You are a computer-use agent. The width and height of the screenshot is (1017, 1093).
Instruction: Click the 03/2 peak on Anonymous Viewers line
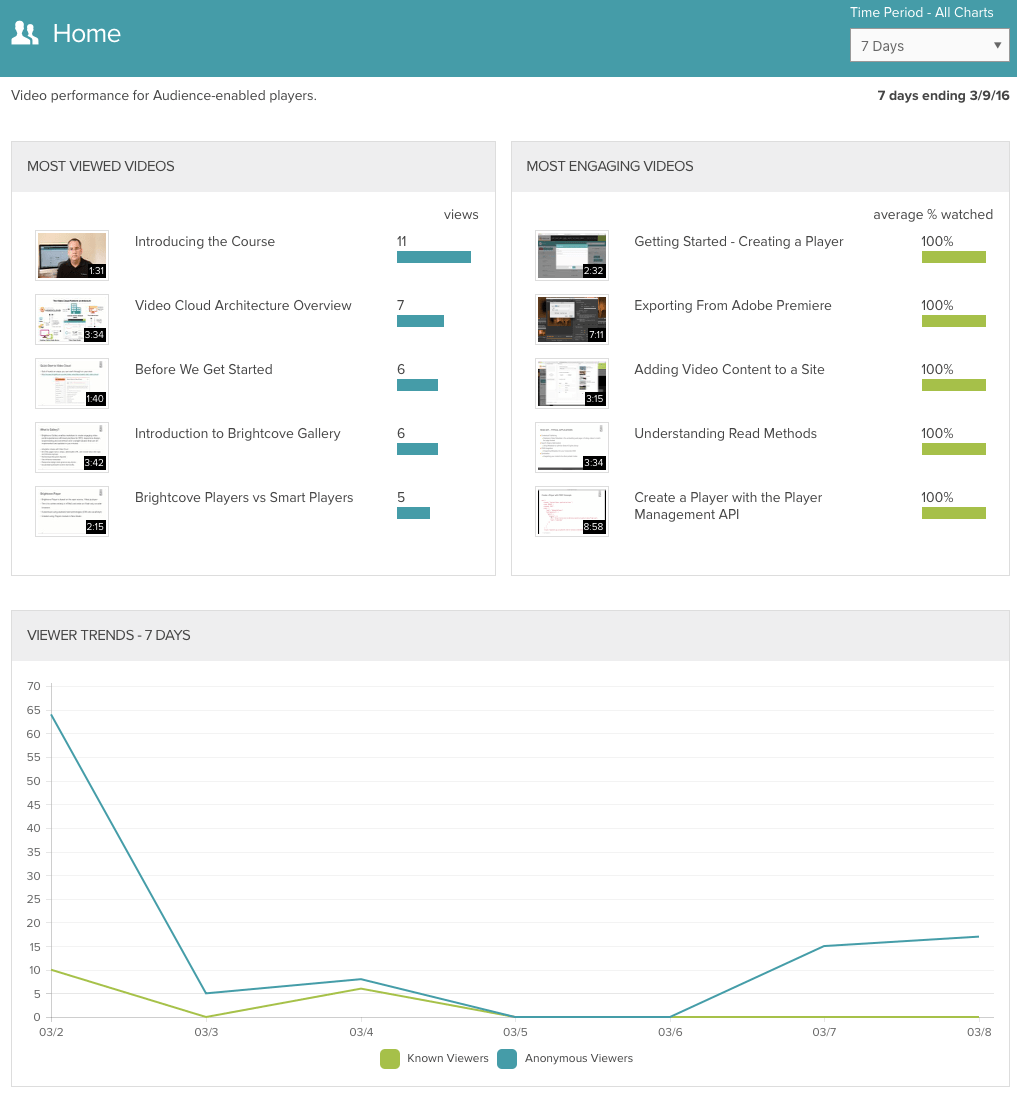pos(51,714)
